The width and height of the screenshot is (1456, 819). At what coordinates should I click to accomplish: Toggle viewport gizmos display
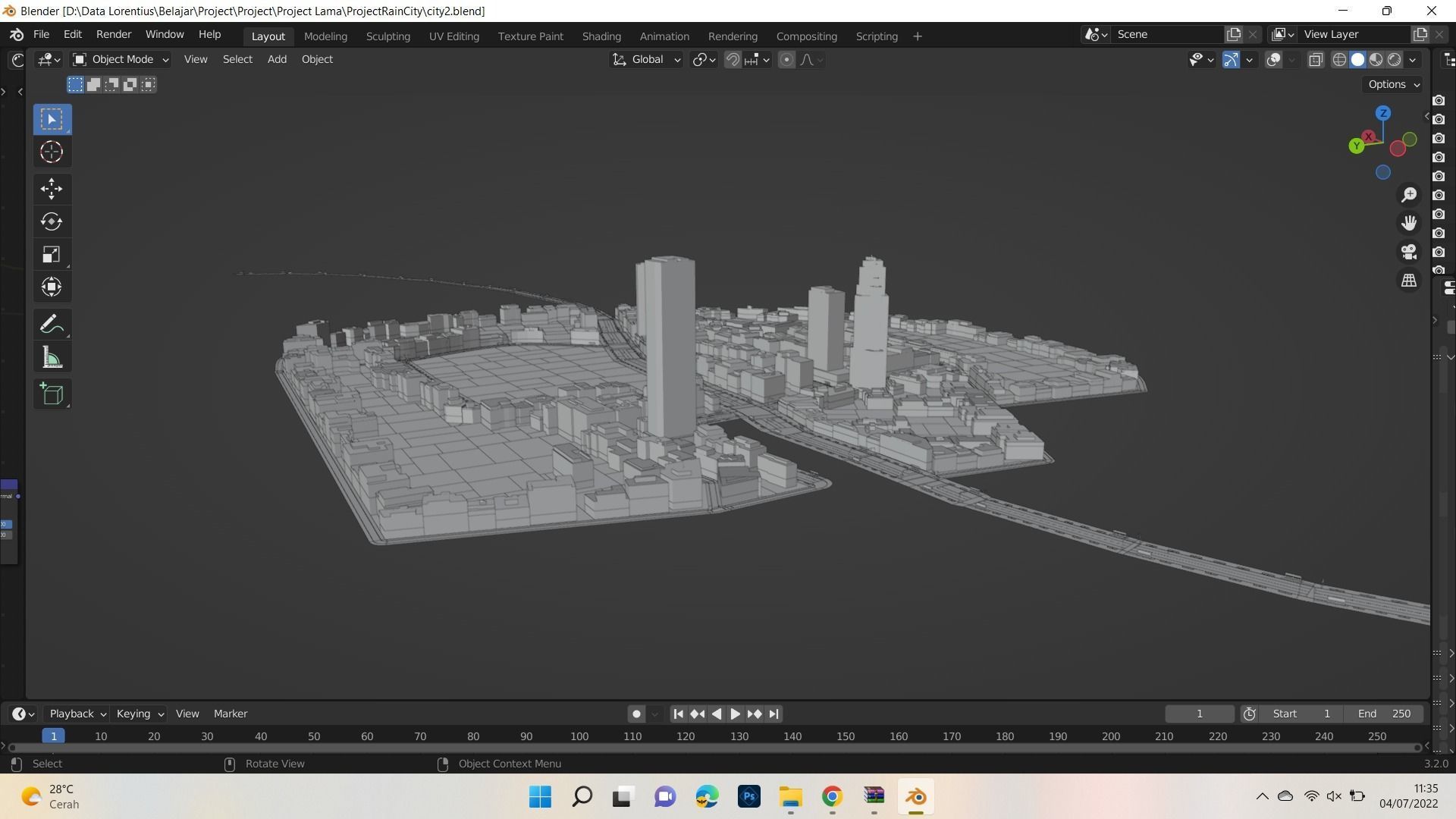click(x=1231, y=60)
